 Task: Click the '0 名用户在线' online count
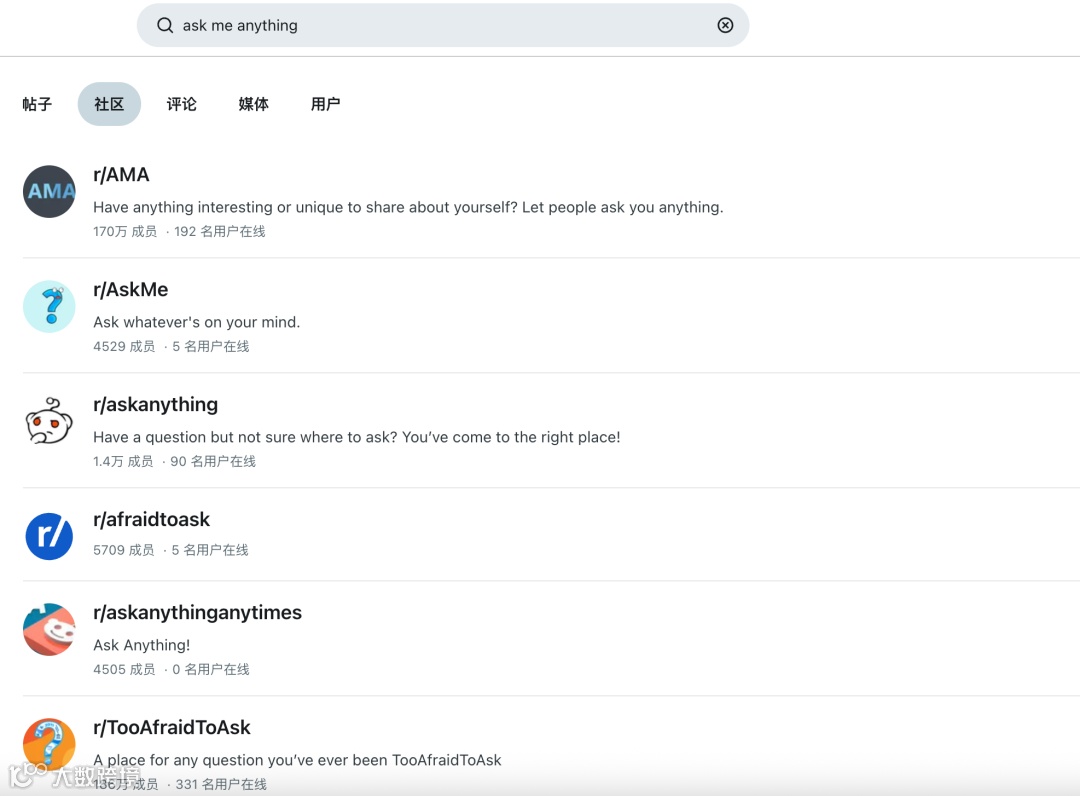[211, 669]
